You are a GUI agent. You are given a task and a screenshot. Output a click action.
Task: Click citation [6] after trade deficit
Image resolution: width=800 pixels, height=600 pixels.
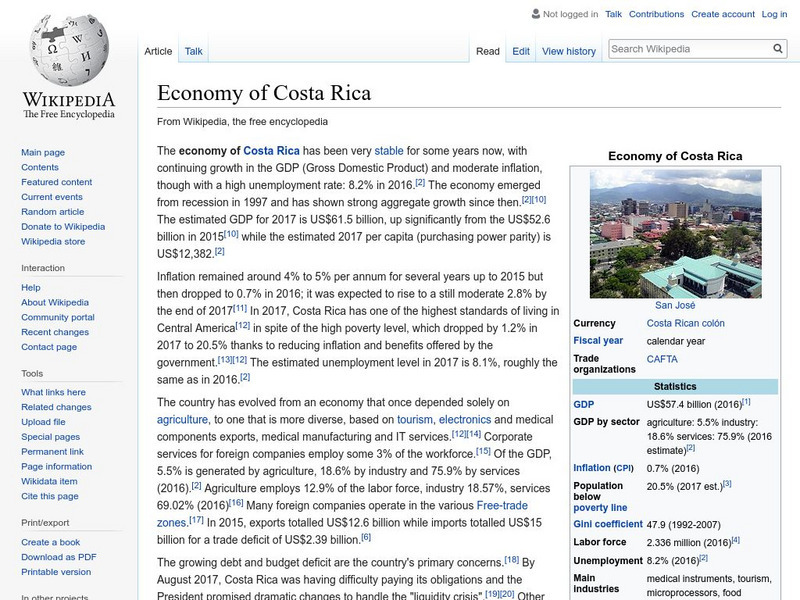[366, 537]
